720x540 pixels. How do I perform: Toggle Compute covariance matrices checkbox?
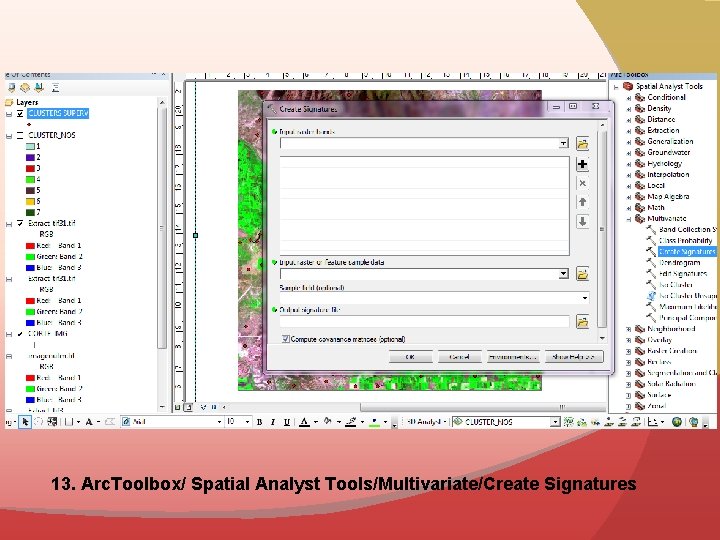click(286, 339)
